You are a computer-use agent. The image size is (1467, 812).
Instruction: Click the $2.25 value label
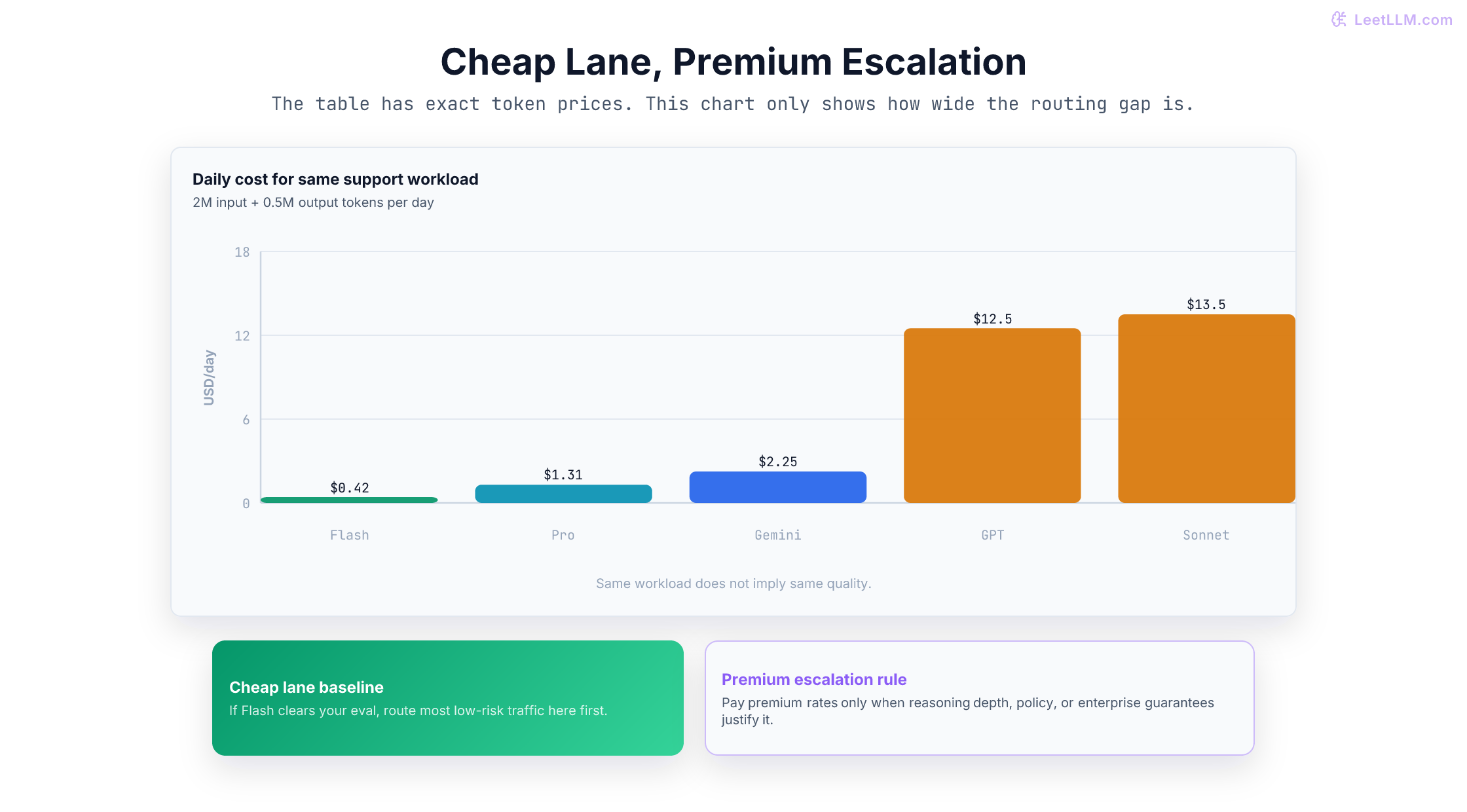coord(778,462)
